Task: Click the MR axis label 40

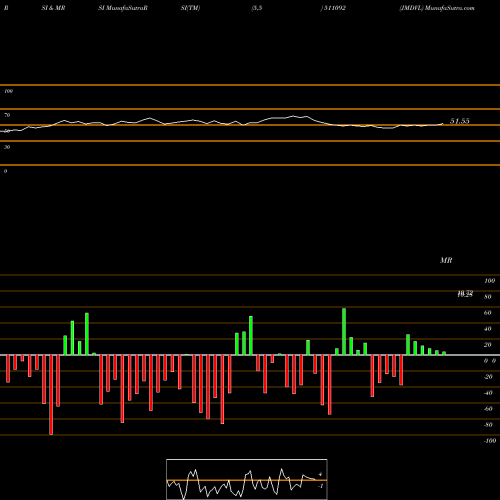Action: tap(488, 329)
